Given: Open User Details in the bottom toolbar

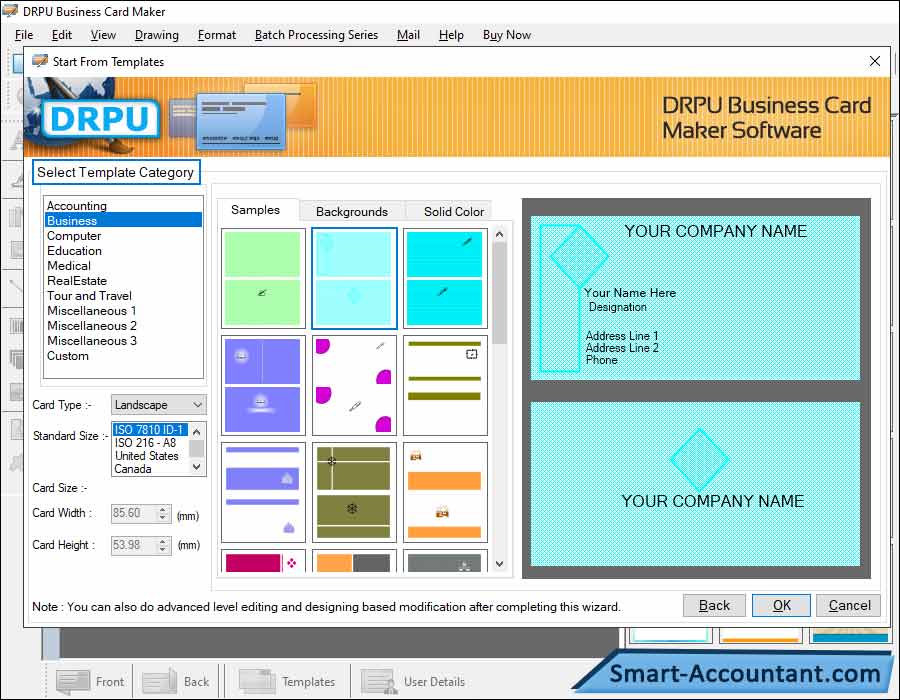Looking at the screenshot, I should (413, 682).
